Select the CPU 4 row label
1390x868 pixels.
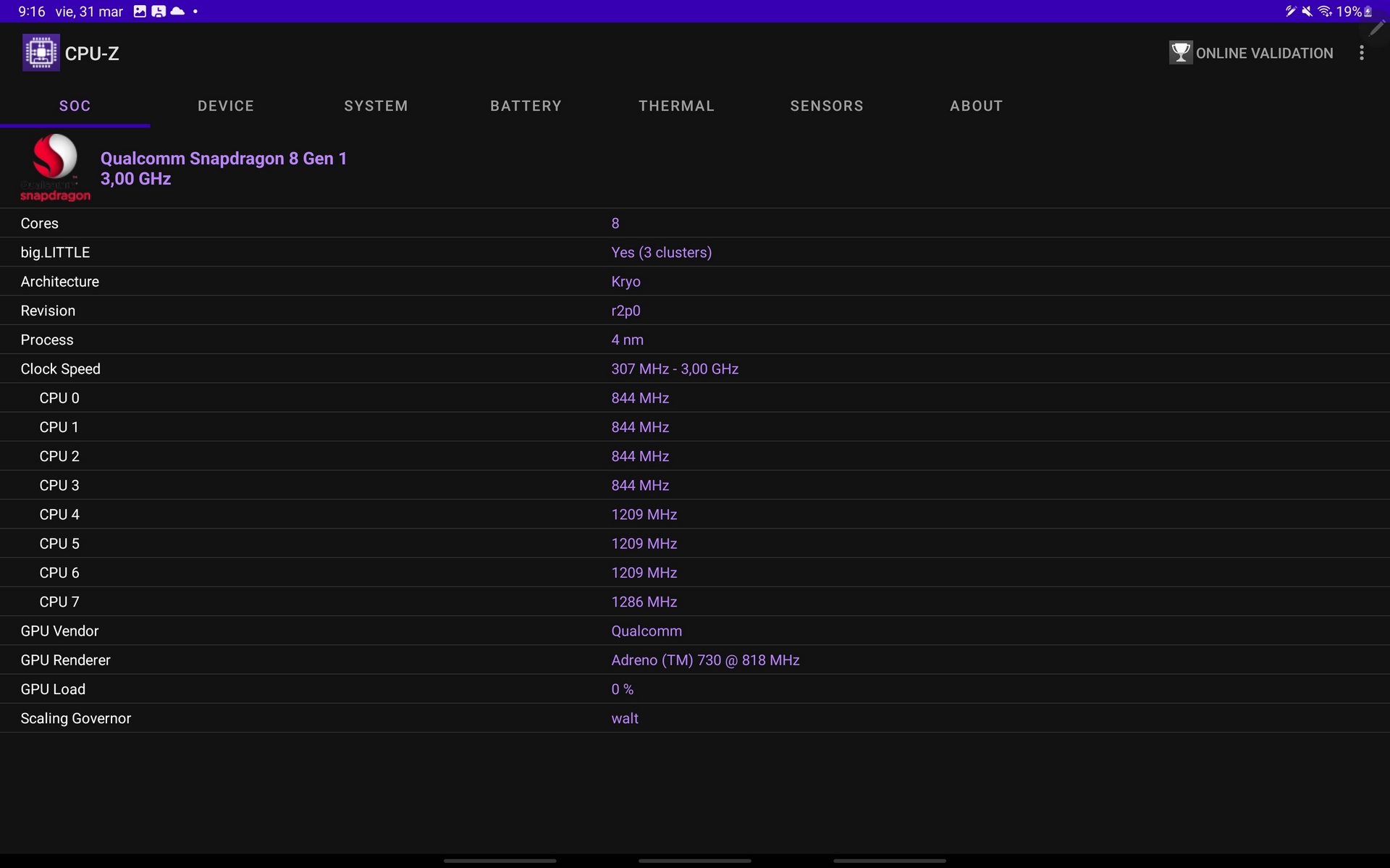point(59,515)
